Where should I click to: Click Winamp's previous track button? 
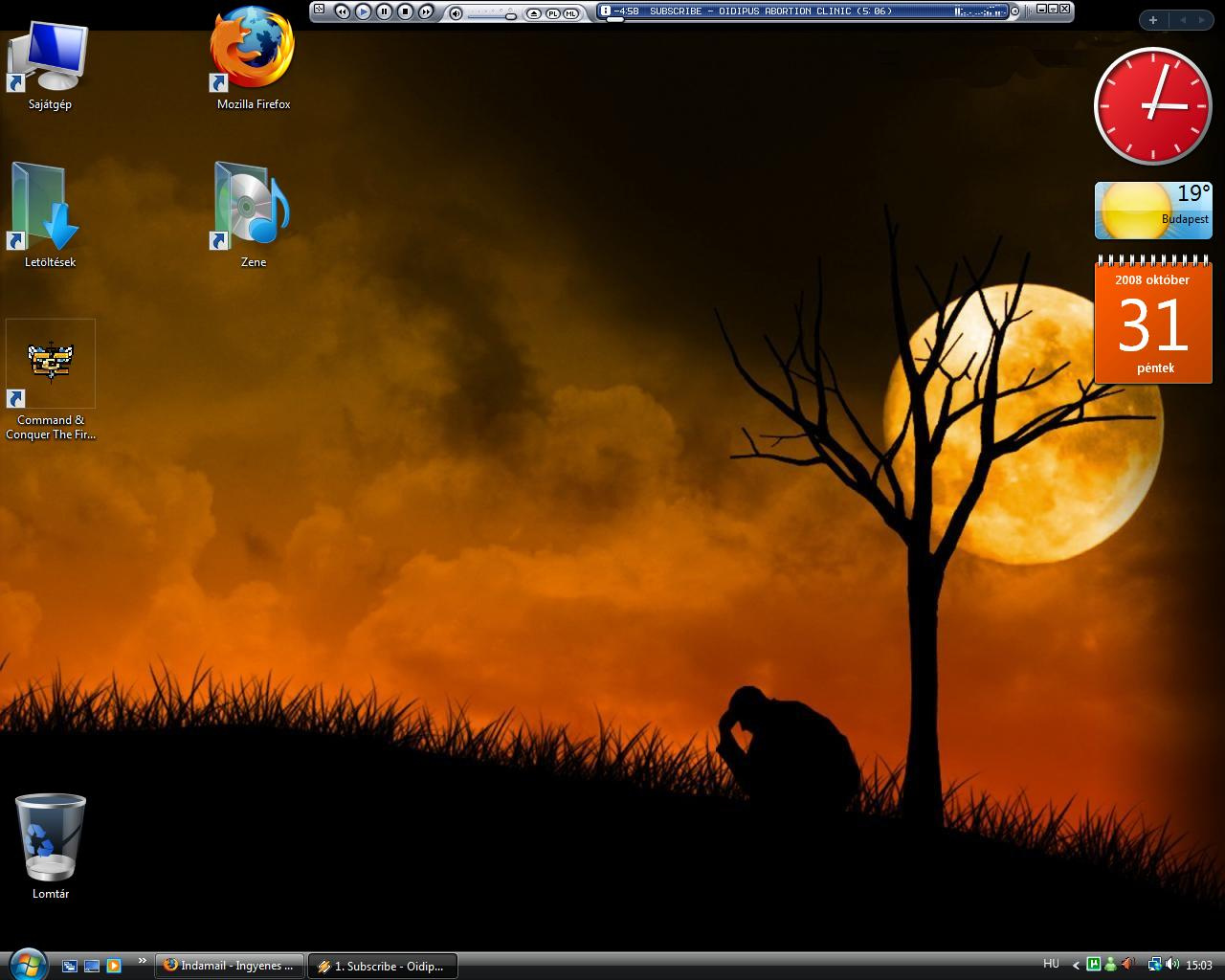tap(342, 11)
